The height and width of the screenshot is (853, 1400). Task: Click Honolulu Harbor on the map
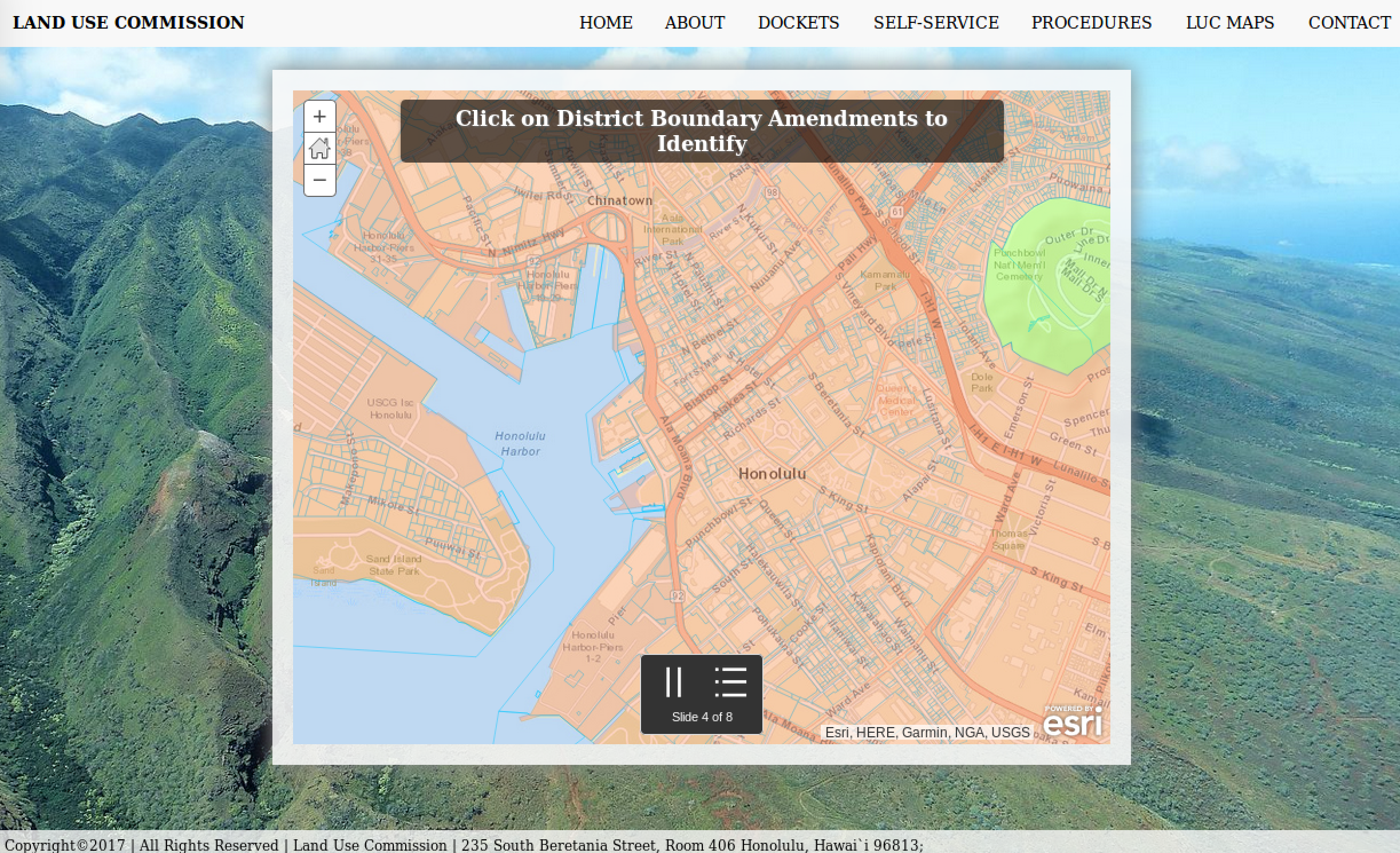click(520, 444)
